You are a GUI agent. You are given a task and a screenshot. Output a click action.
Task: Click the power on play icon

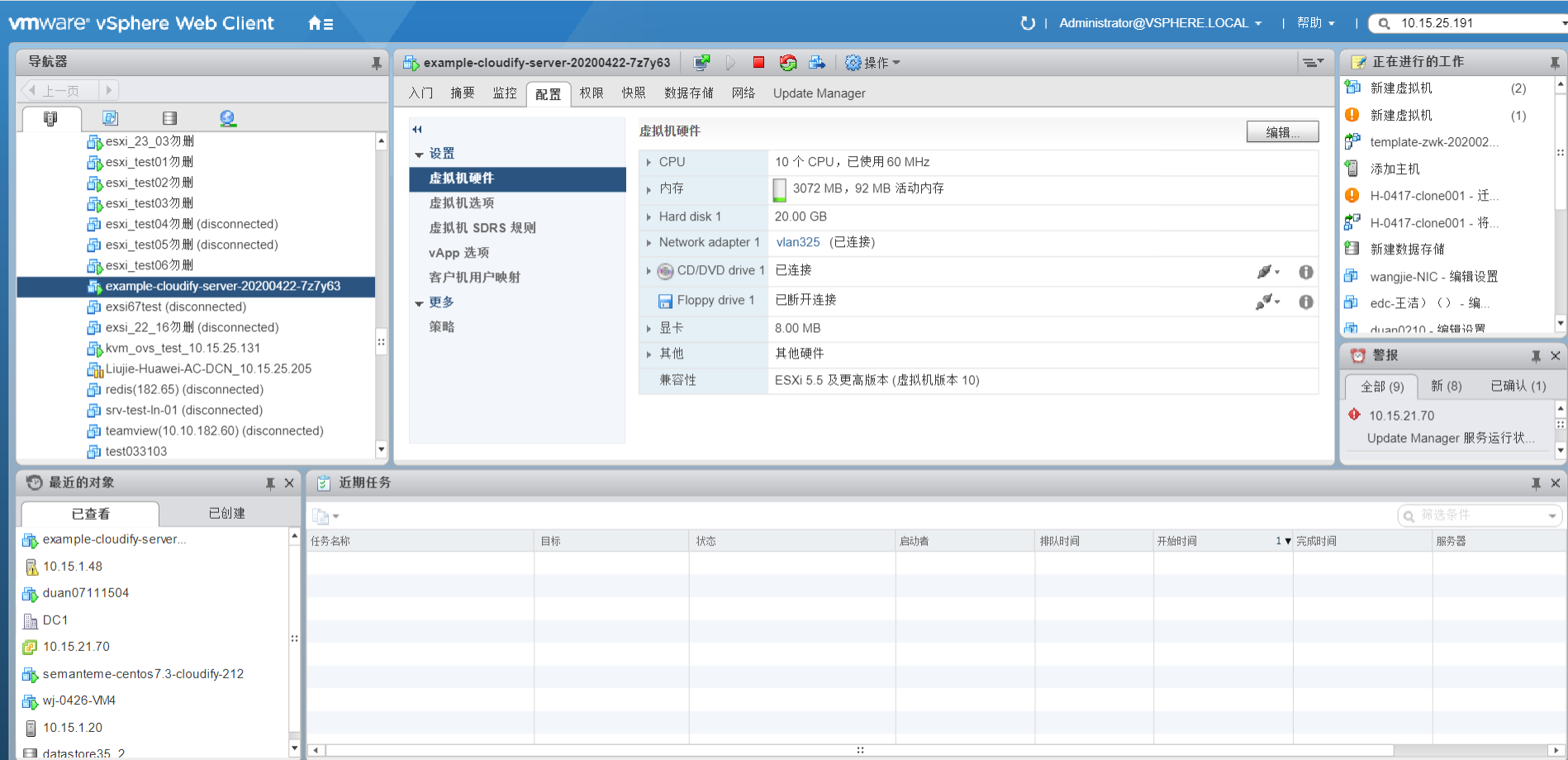tap(730, 63)
